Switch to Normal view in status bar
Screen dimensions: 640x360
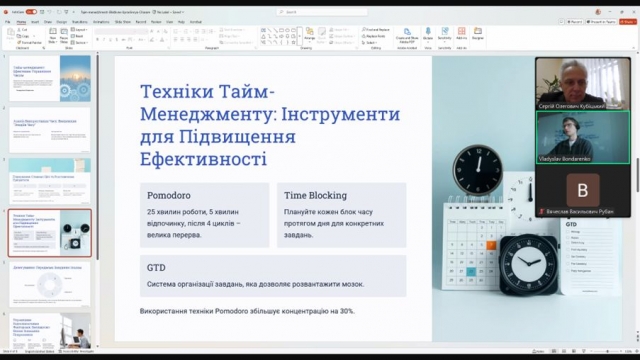[x=554, y=351]
